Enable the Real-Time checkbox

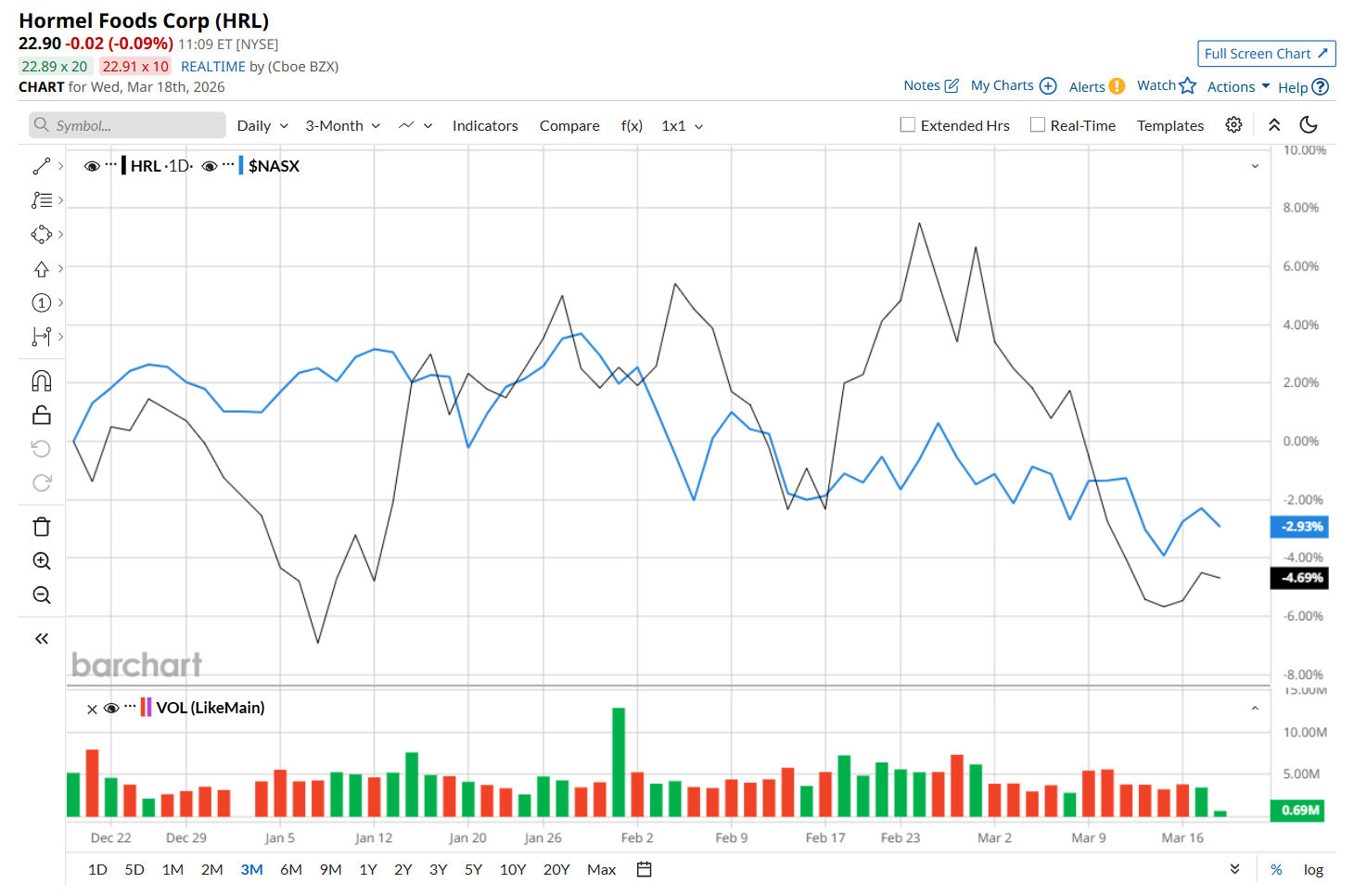tap(1038, 125)
